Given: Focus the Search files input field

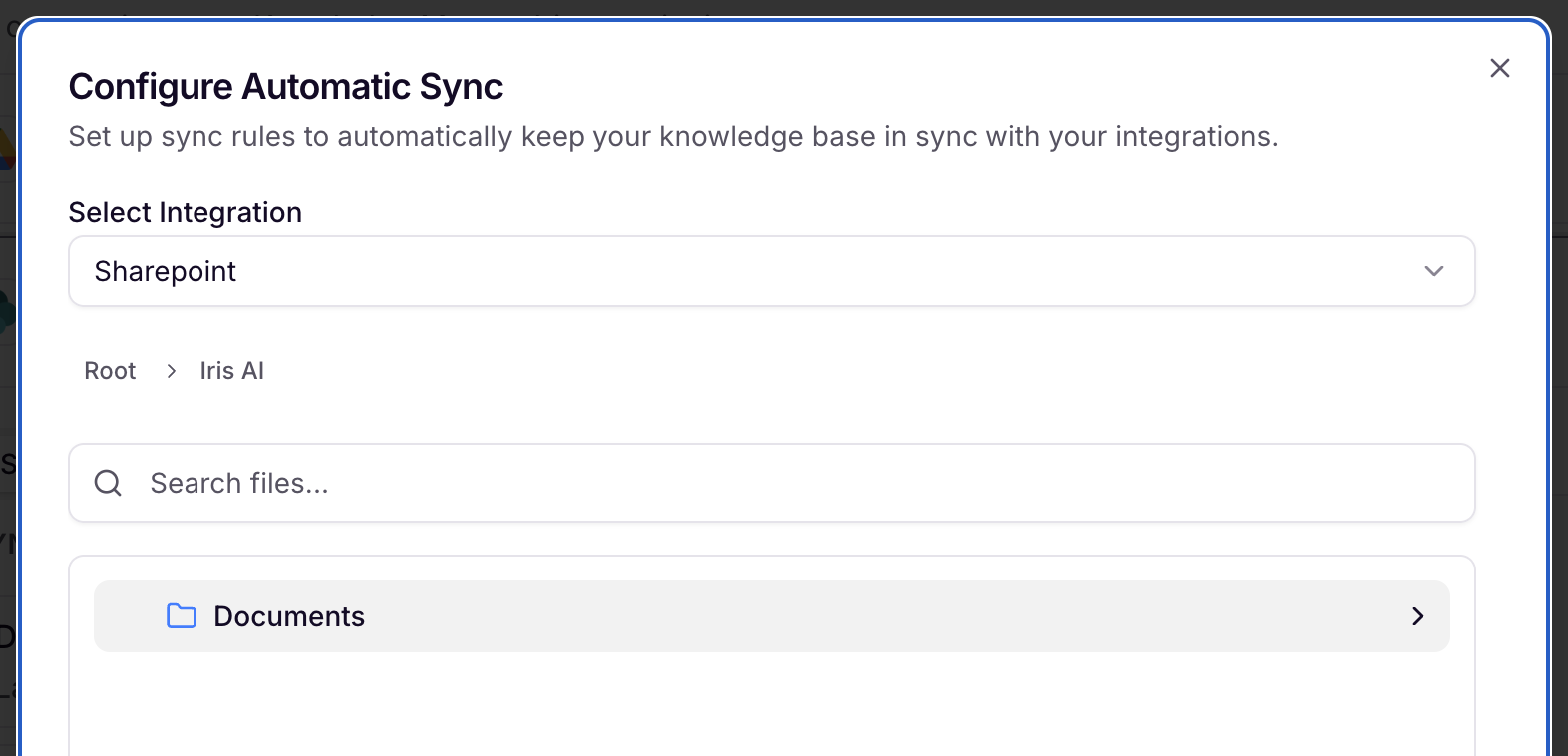Looking at the screenshot, I should pyautogui.click(x=771, y=483).
